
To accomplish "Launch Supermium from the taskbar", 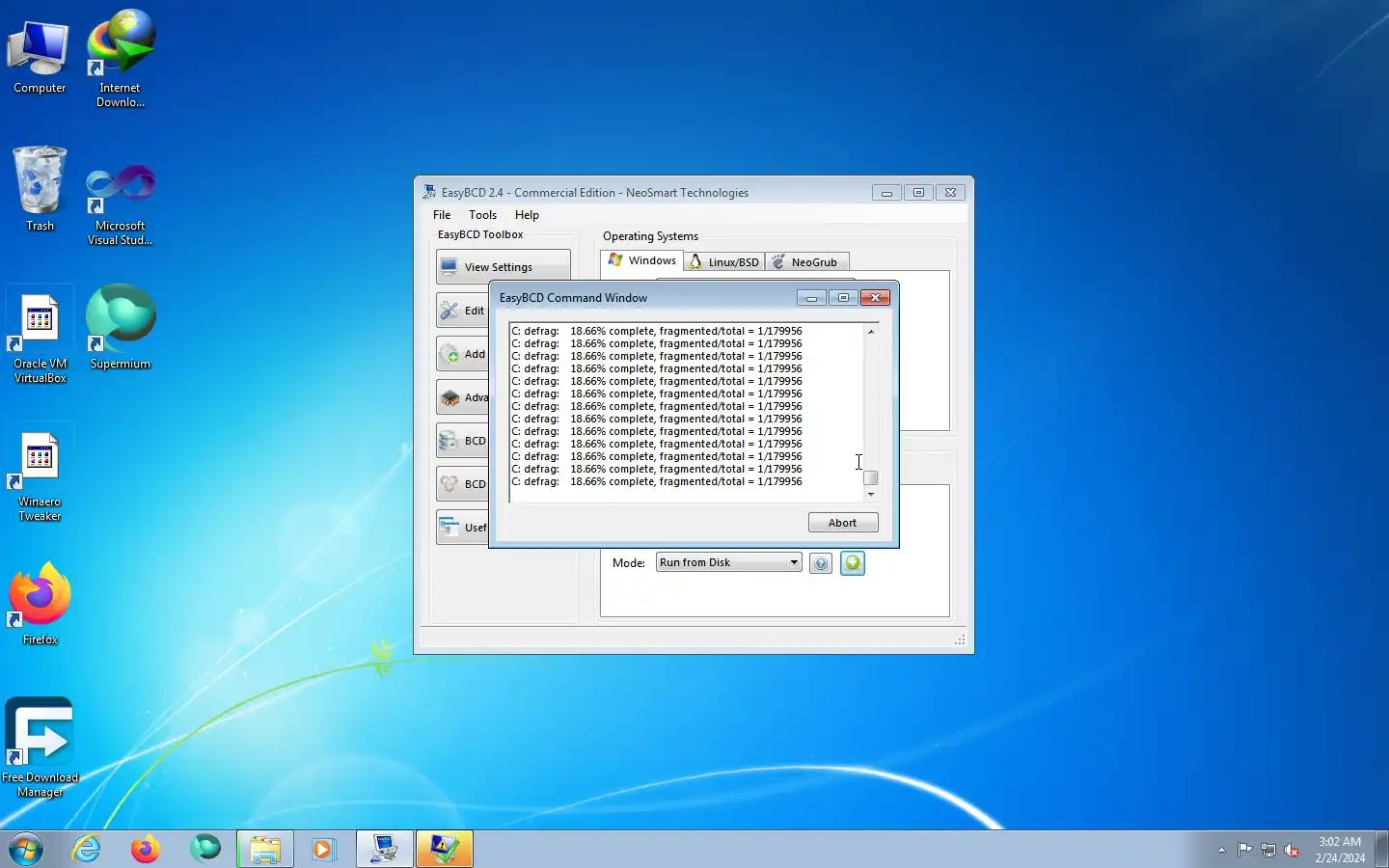I will (204, 849).
